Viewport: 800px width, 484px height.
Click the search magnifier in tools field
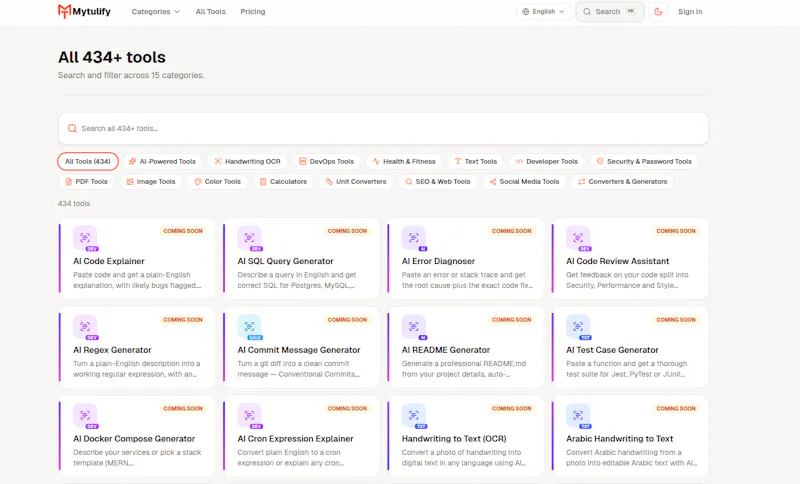click(x=72, y=129)
